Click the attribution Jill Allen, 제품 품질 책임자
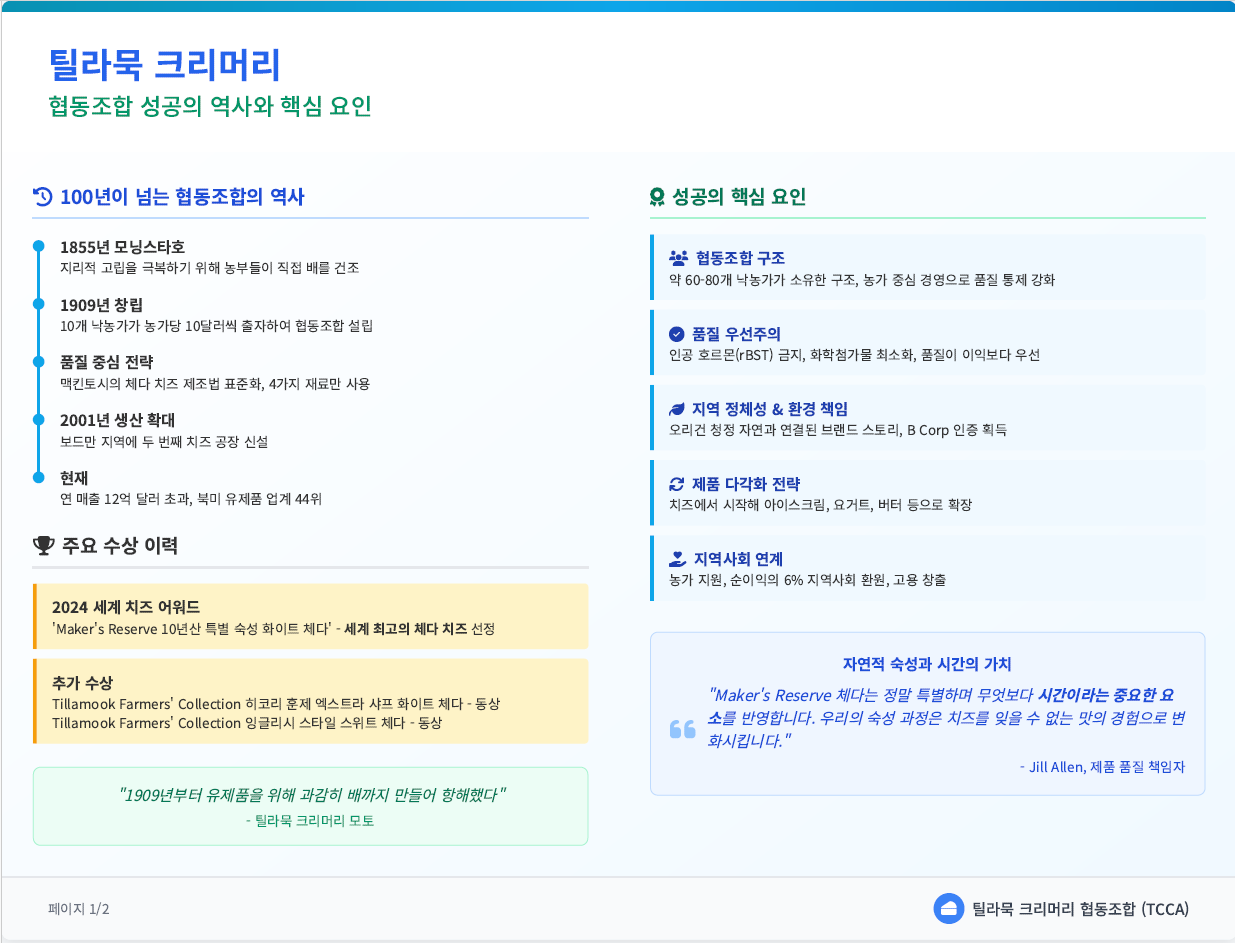Screen dimensions: 1235x943 point(1102,767)
